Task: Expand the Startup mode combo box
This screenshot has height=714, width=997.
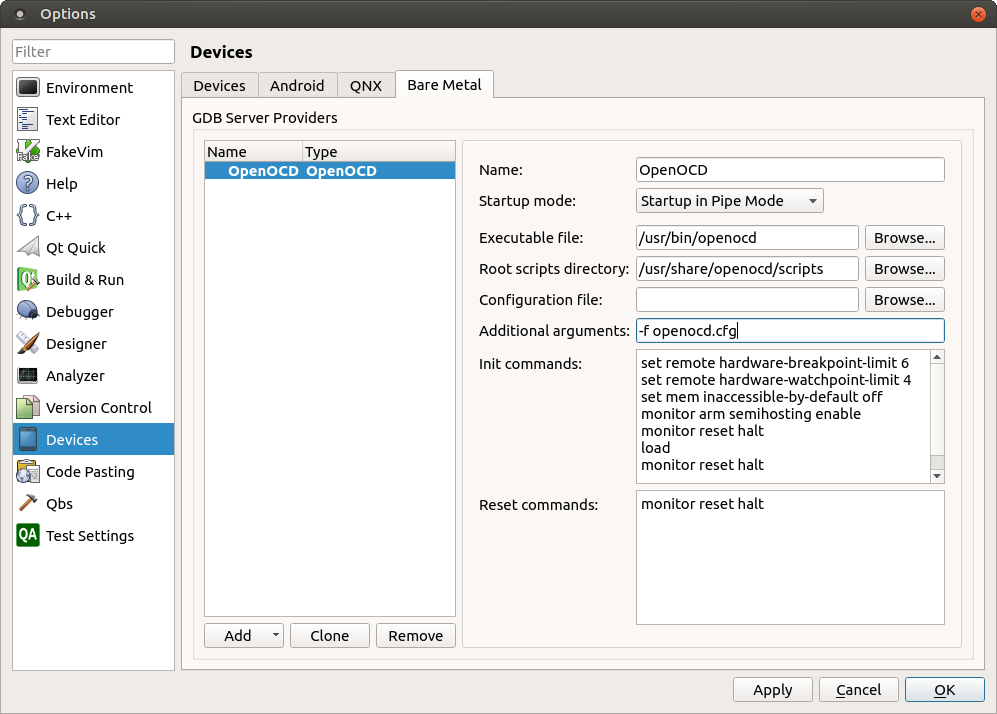Action: (x=729, y=201)
